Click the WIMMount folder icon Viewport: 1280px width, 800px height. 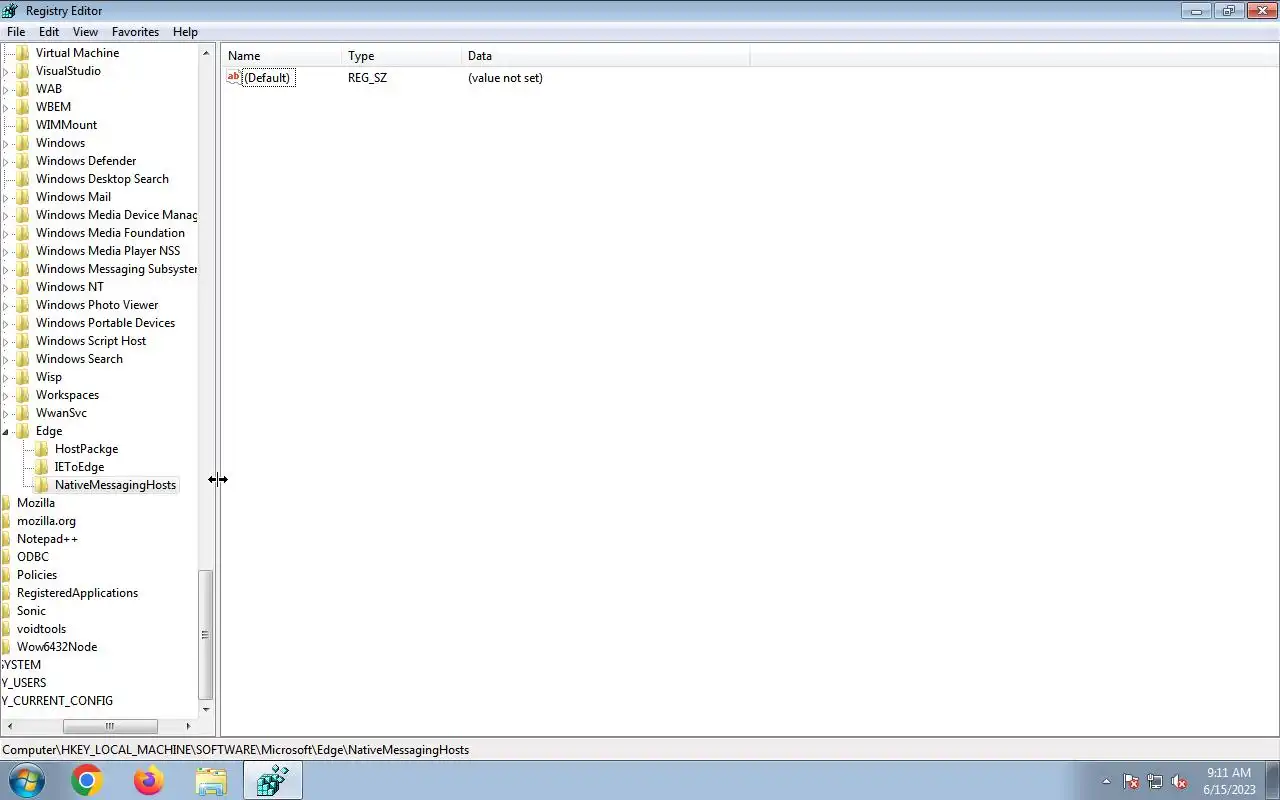tap(23, 125)
